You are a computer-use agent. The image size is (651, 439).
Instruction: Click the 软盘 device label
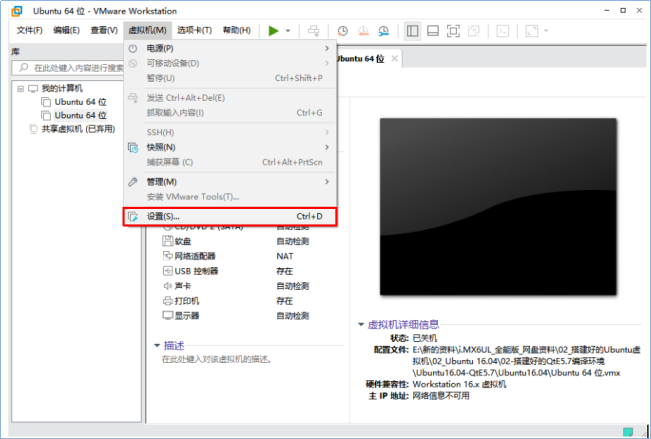pos(183,241)
